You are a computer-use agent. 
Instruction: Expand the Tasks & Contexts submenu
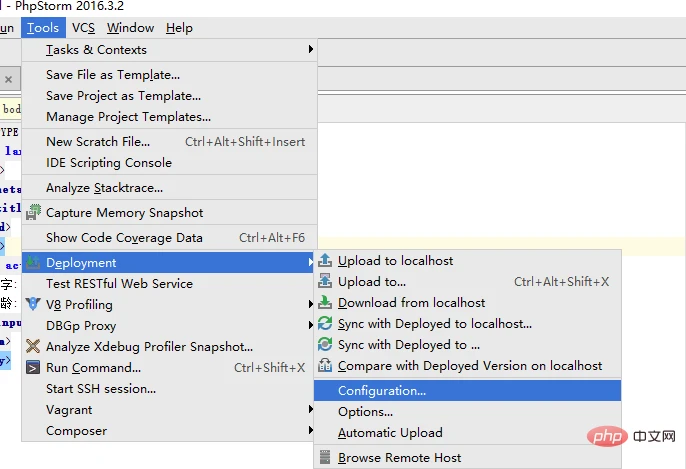pos(310,50)
